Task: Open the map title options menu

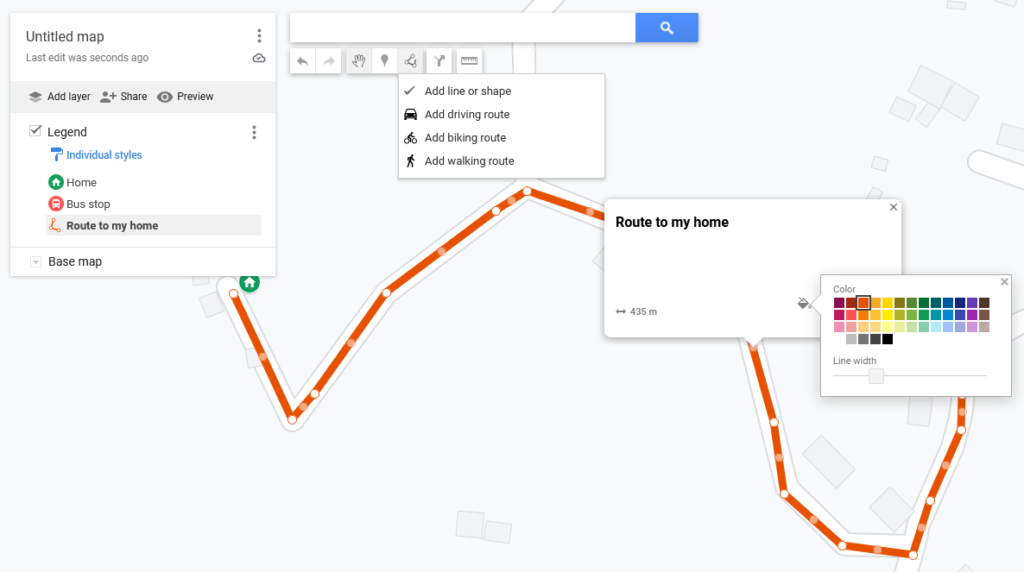Action: click(x=259, y=36)
